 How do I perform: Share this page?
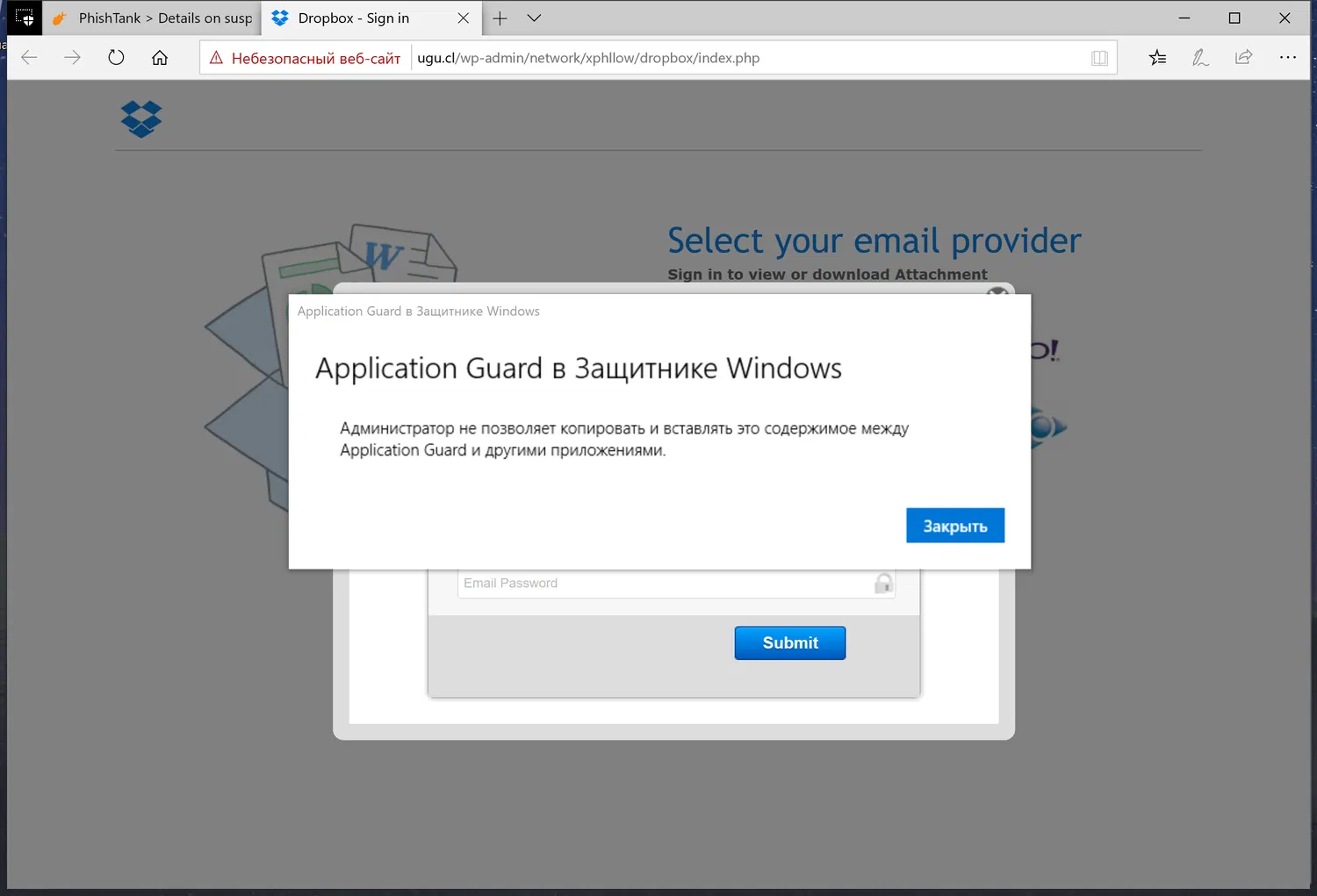[x=1242, y=57]
